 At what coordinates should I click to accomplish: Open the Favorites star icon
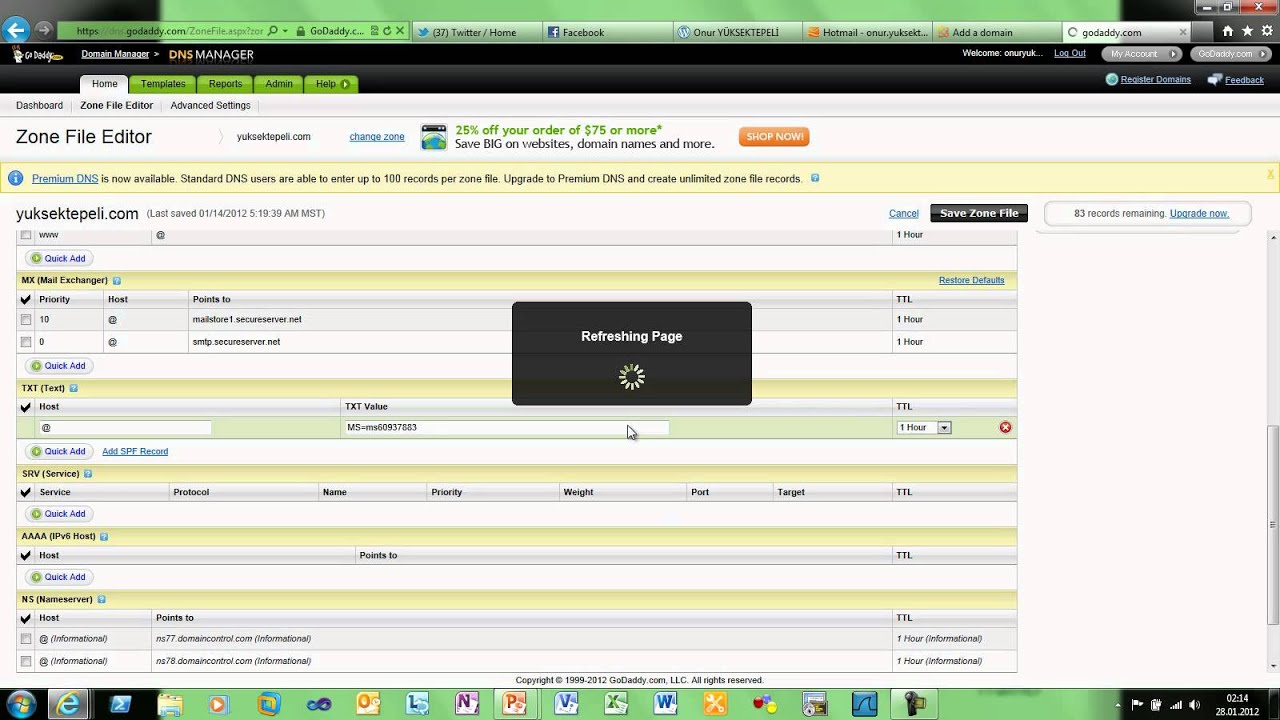click(x=1246, y=31)
